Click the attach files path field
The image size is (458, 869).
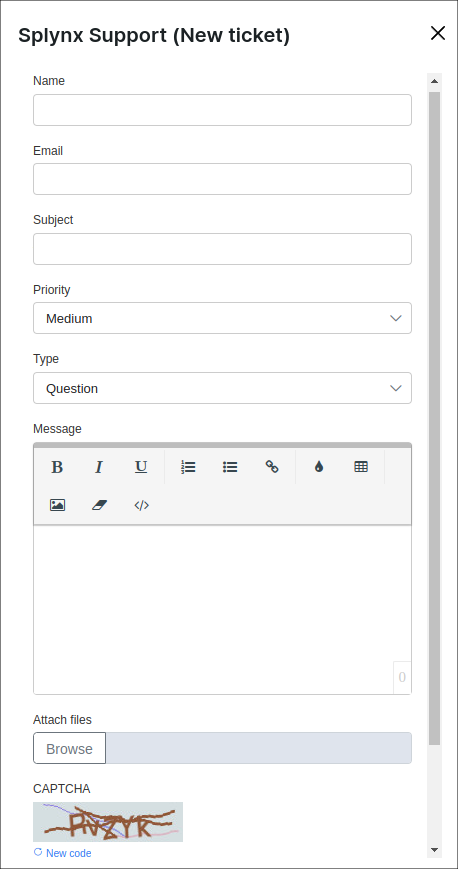(259, 748)
